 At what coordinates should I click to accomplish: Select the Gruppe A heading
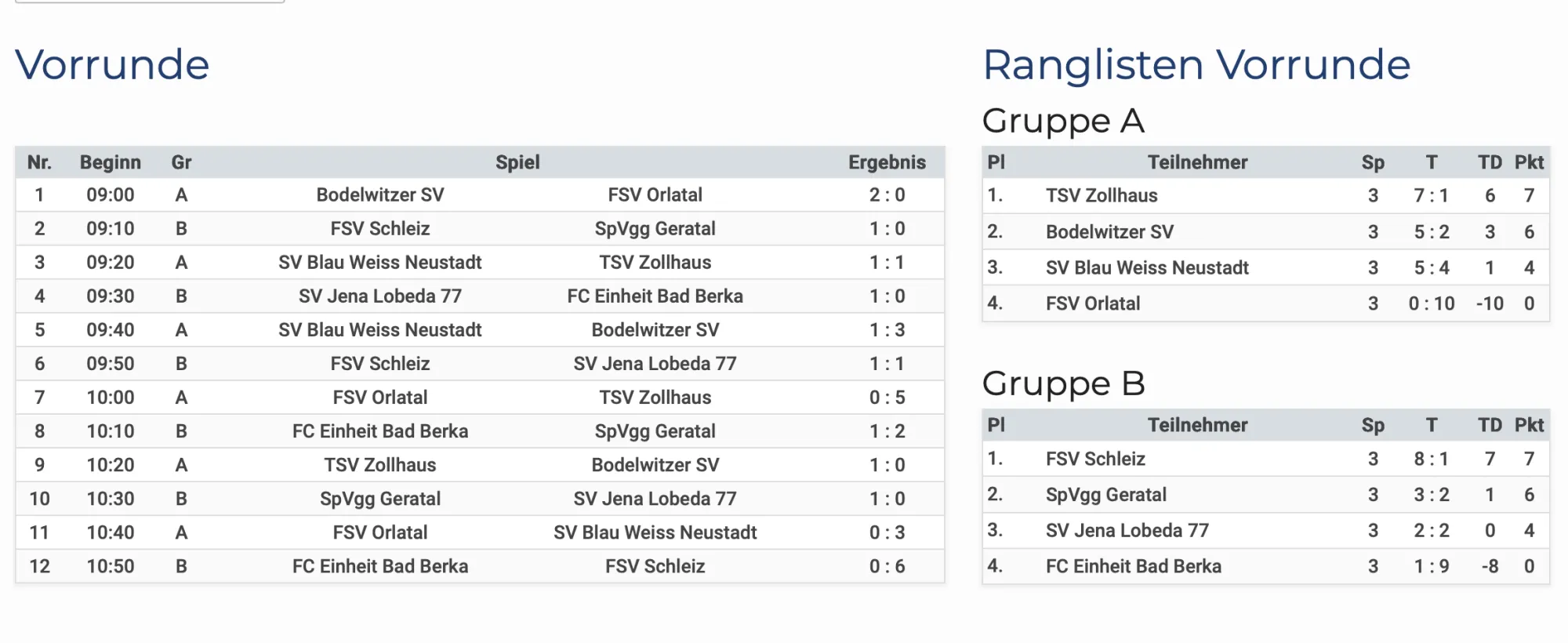[x=1063, y=121]
